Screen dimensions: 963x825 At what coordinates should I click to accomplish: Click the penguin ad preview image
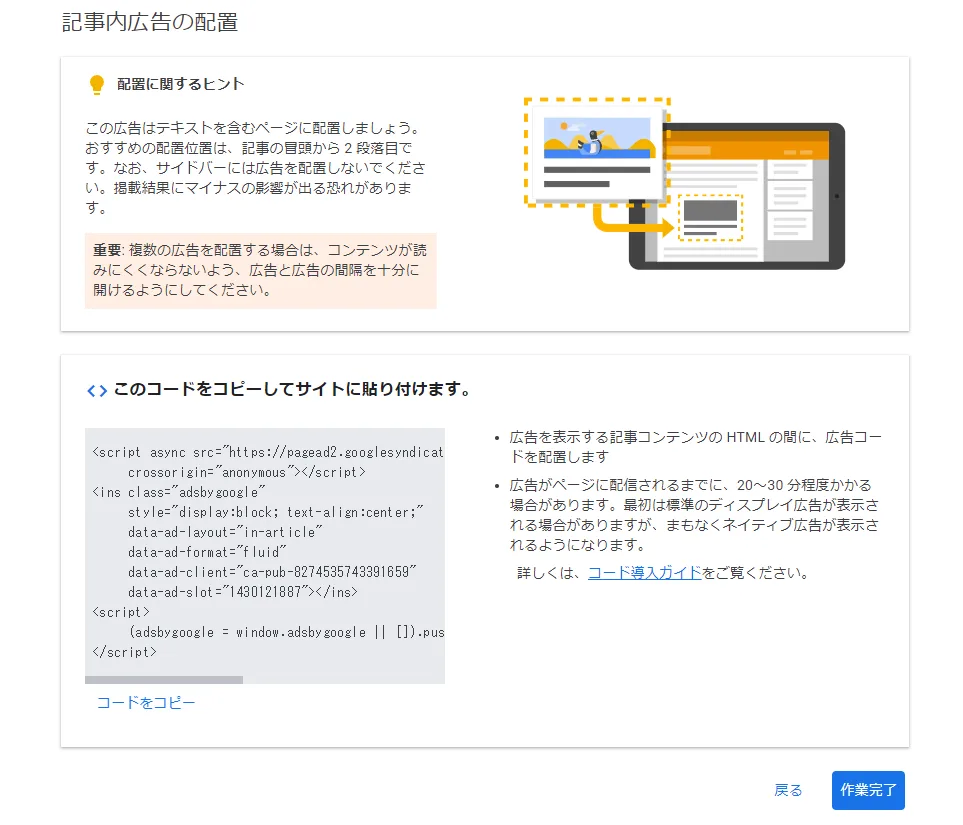[596, 140]
